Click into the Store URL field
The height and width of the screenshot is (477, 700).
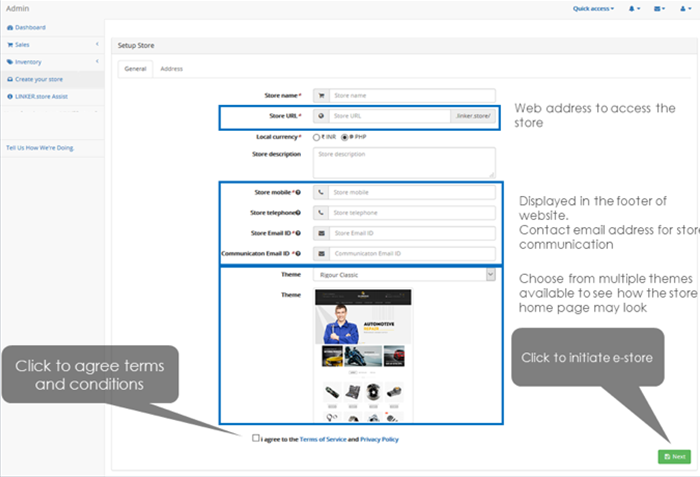pos(389,116)
